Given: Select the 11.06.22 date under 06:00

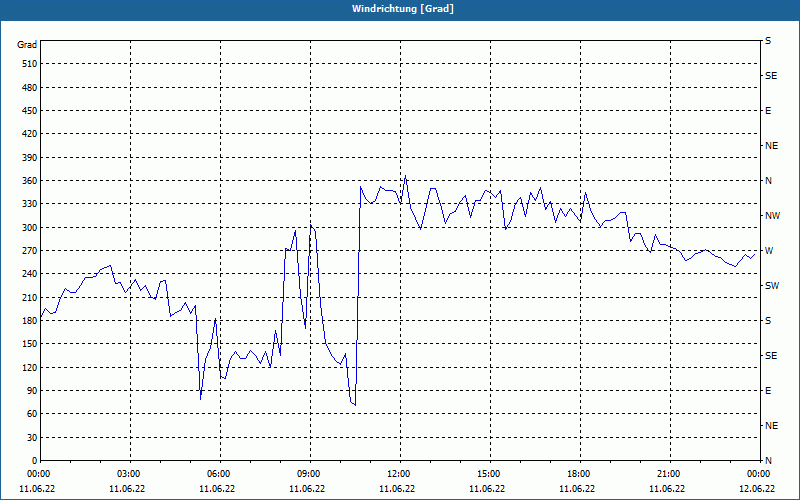Looking at the screenshot, I should click(217, 489).
